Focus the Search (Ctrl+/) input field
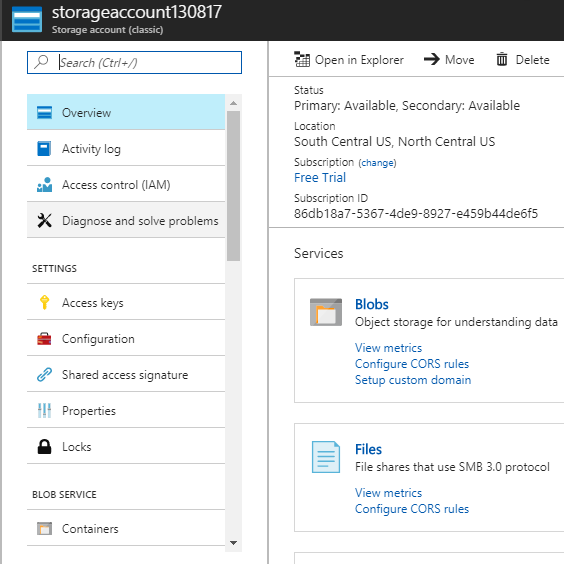Screen dimensions: 564x564 click(134, 62)
